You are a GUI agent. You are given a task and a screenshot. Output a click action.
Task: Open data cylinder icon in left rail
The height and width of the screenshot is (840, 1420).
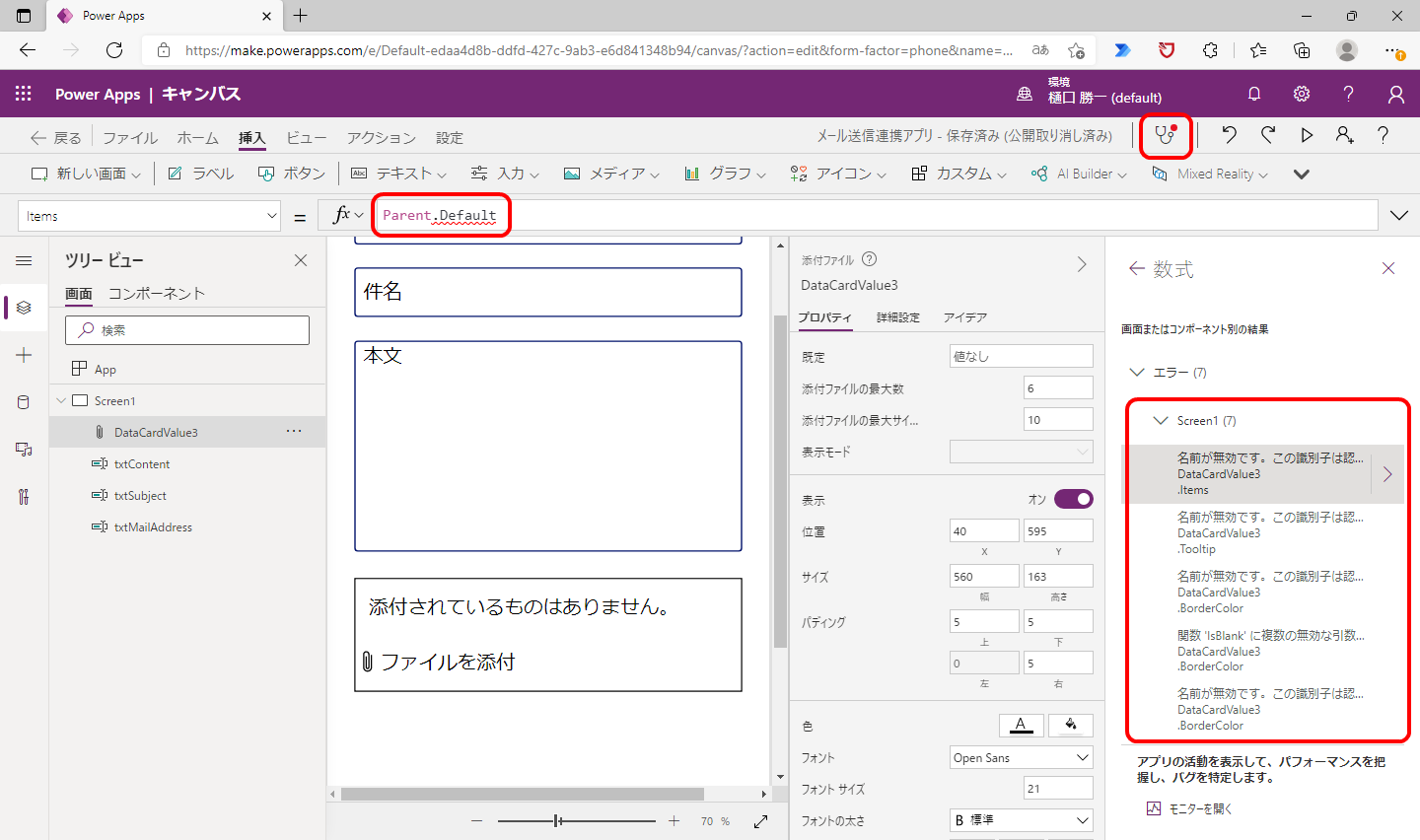[24, 402]
